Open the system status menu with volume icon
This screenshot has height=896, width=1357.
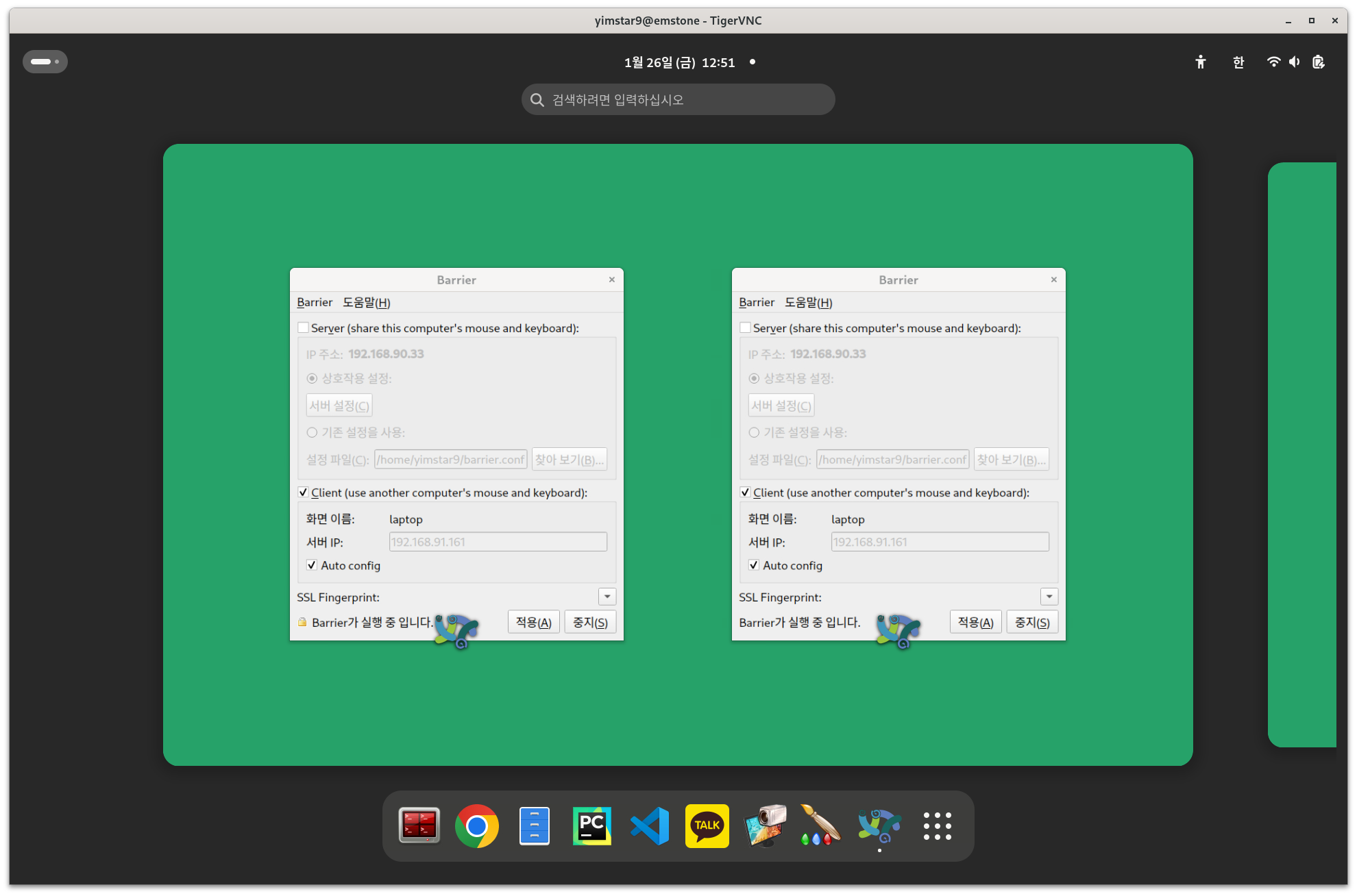(1294, 62)
